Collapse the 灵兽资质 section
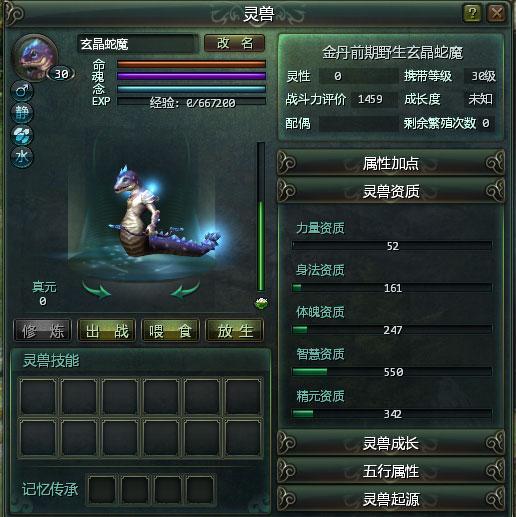The width and height of the screenshot is (516, 517). click(x=391, y=191)
